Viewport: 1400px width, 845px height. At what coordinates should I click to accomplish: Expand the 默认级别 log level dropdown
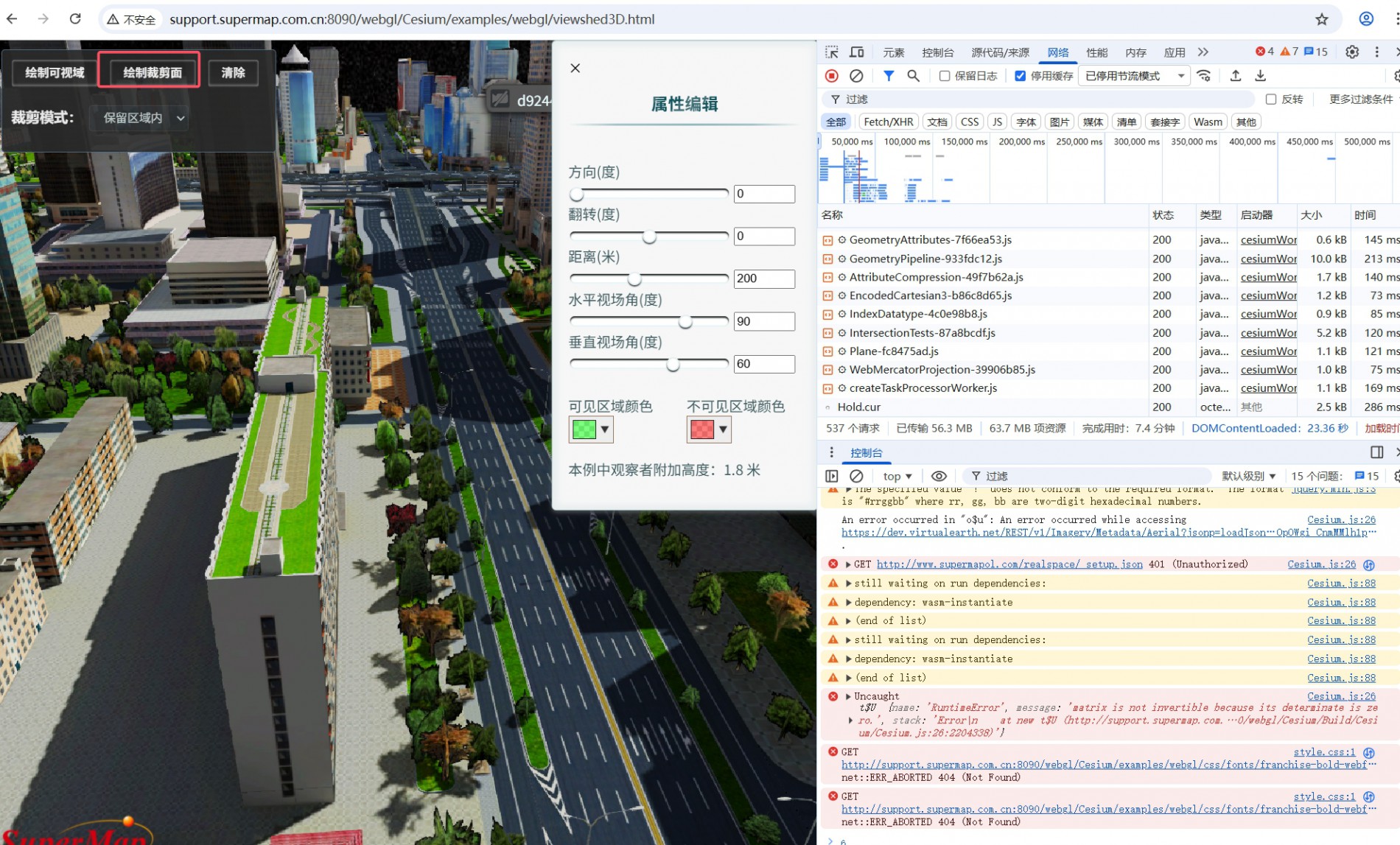click(1248, 476)
